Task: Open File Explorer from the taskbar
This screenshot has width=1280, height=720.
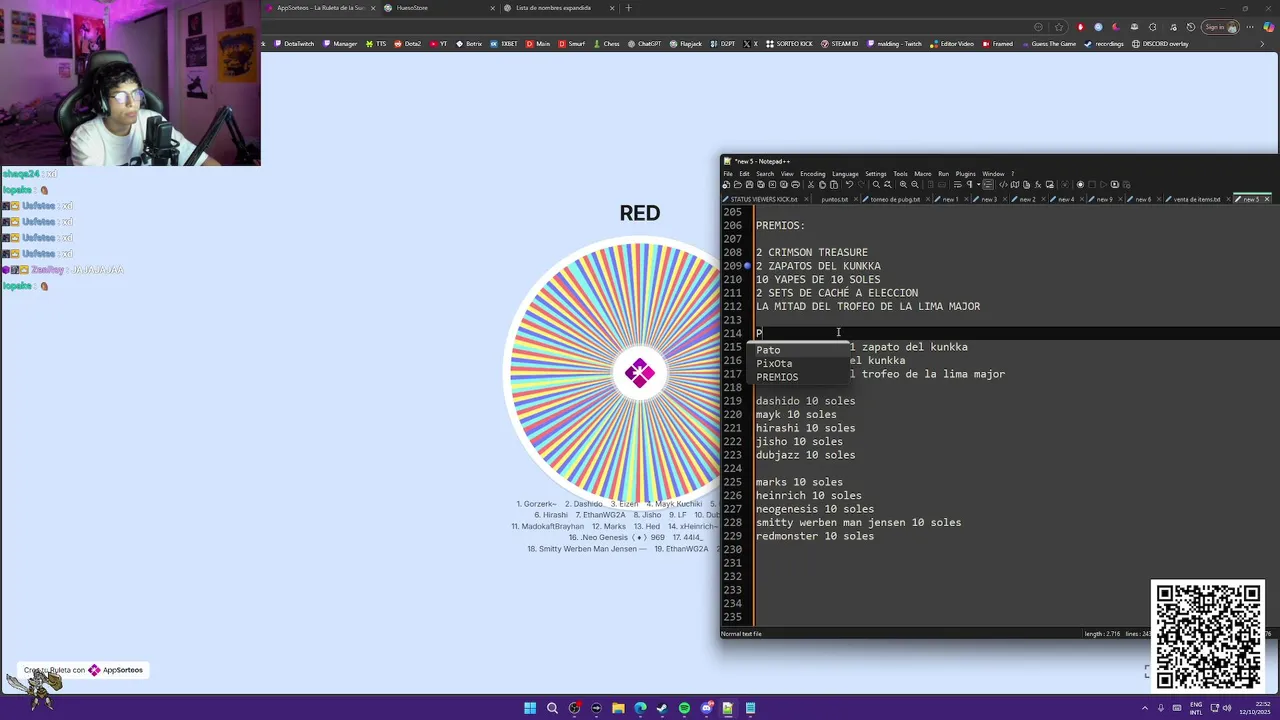Action: [x=618, y=708]
